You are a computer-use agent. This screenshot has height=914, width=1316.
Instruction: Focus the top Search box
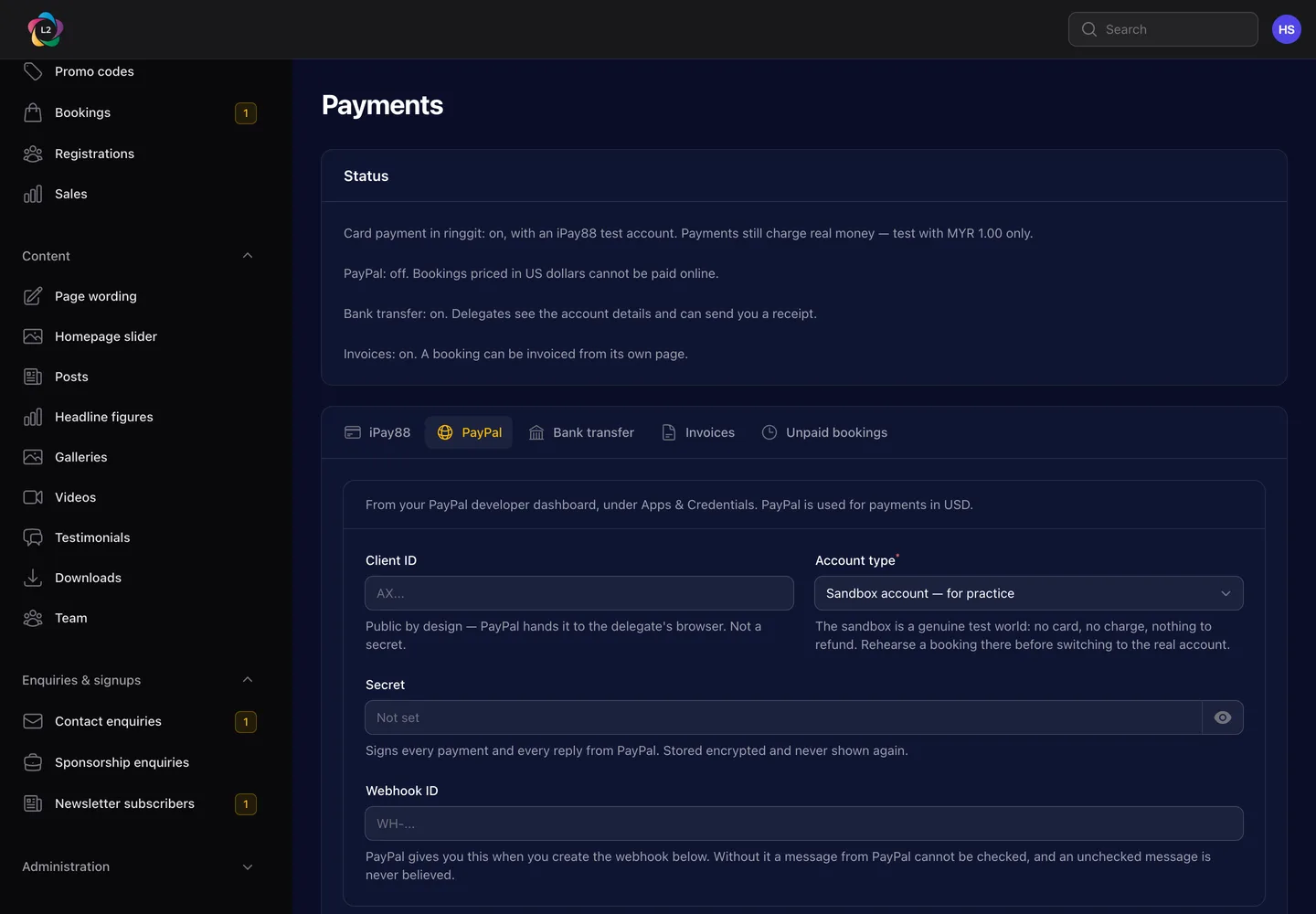click(x=1163, y=29)
